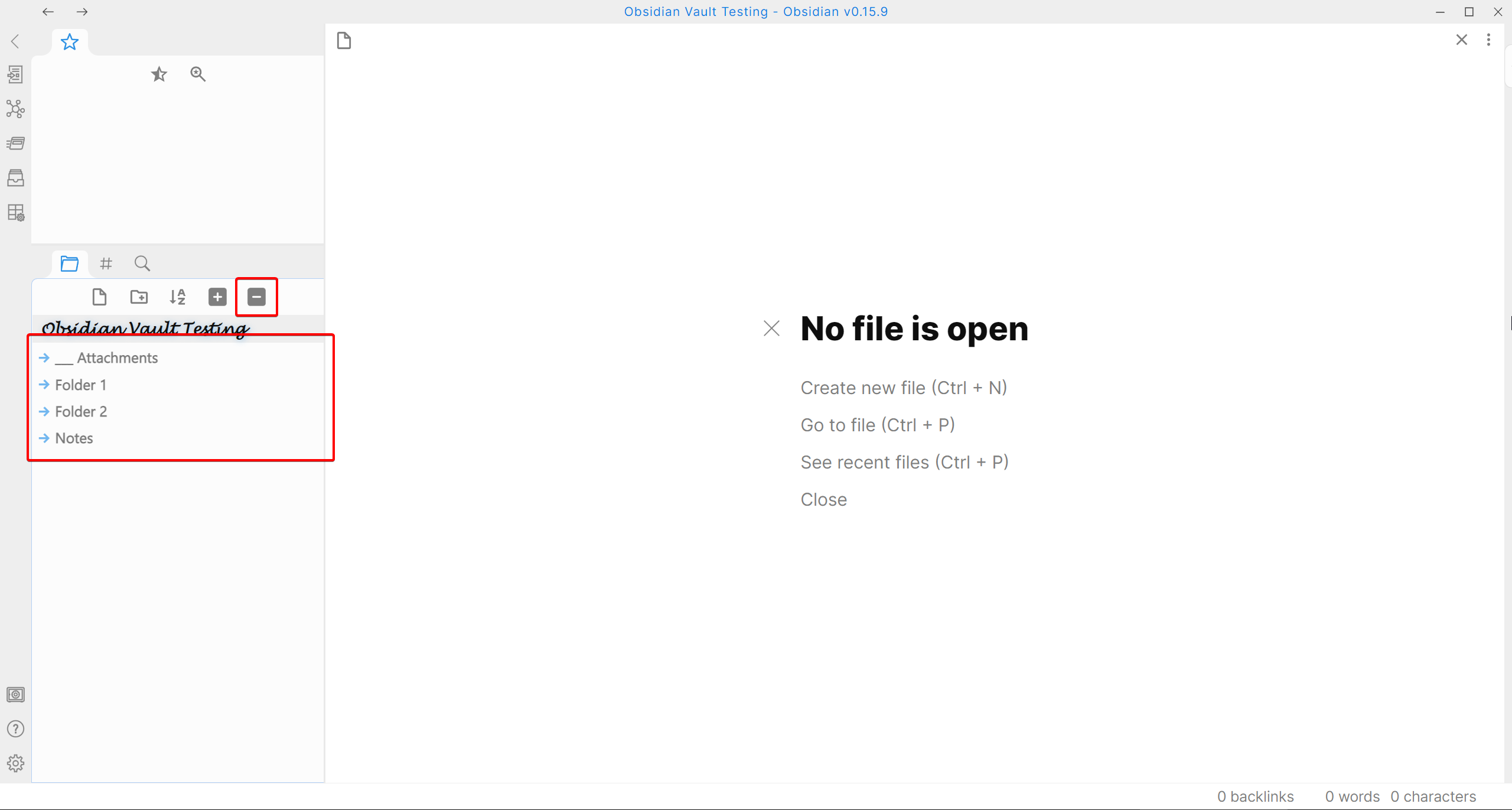The image size is (1512, 810).
Task: Open another vault icon
Action: coord(15,694)
